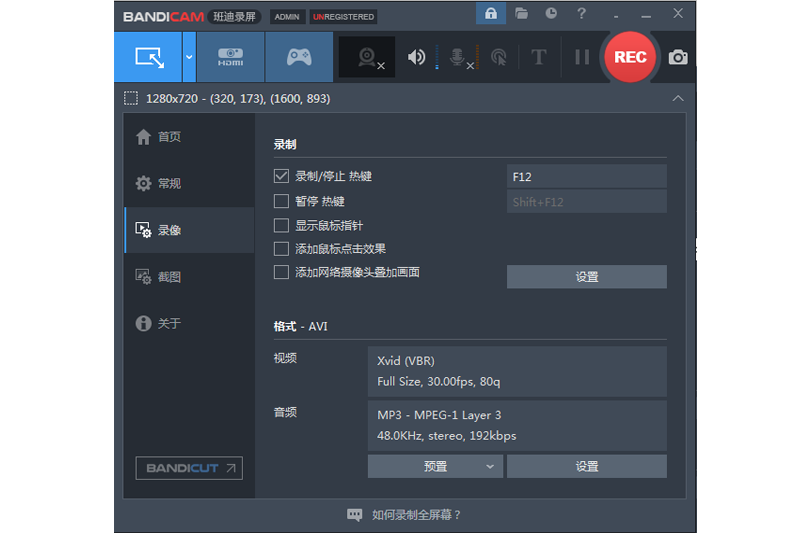The height and width of the screenshot is (533, 800).
Task: Click the camera screenshot icon
Action: (678, 57)
